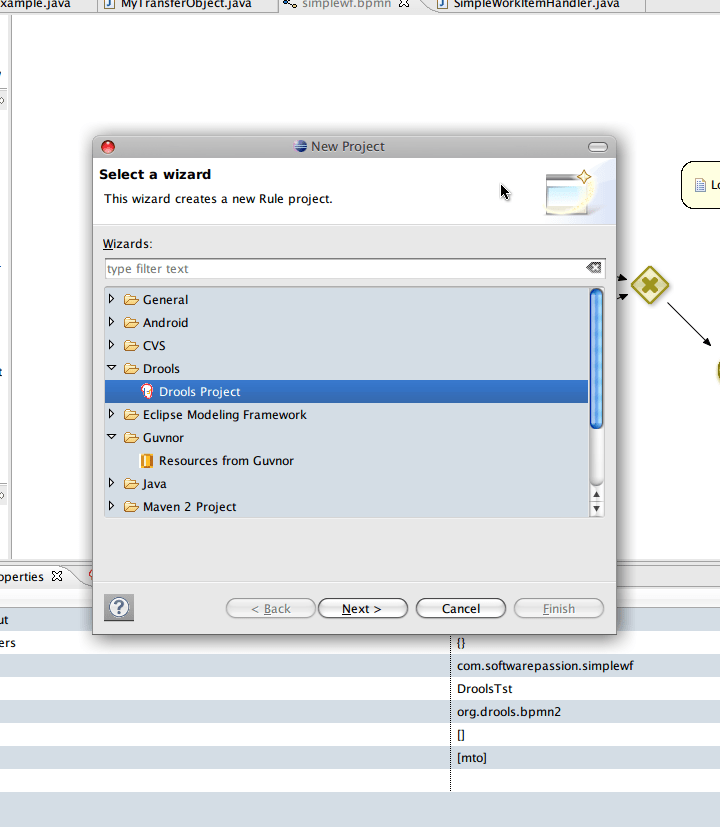This screenshot has width=720, height=827.
Task: Expand the Java wizard category
Action: pyautogui.click(x=111, y=483)
